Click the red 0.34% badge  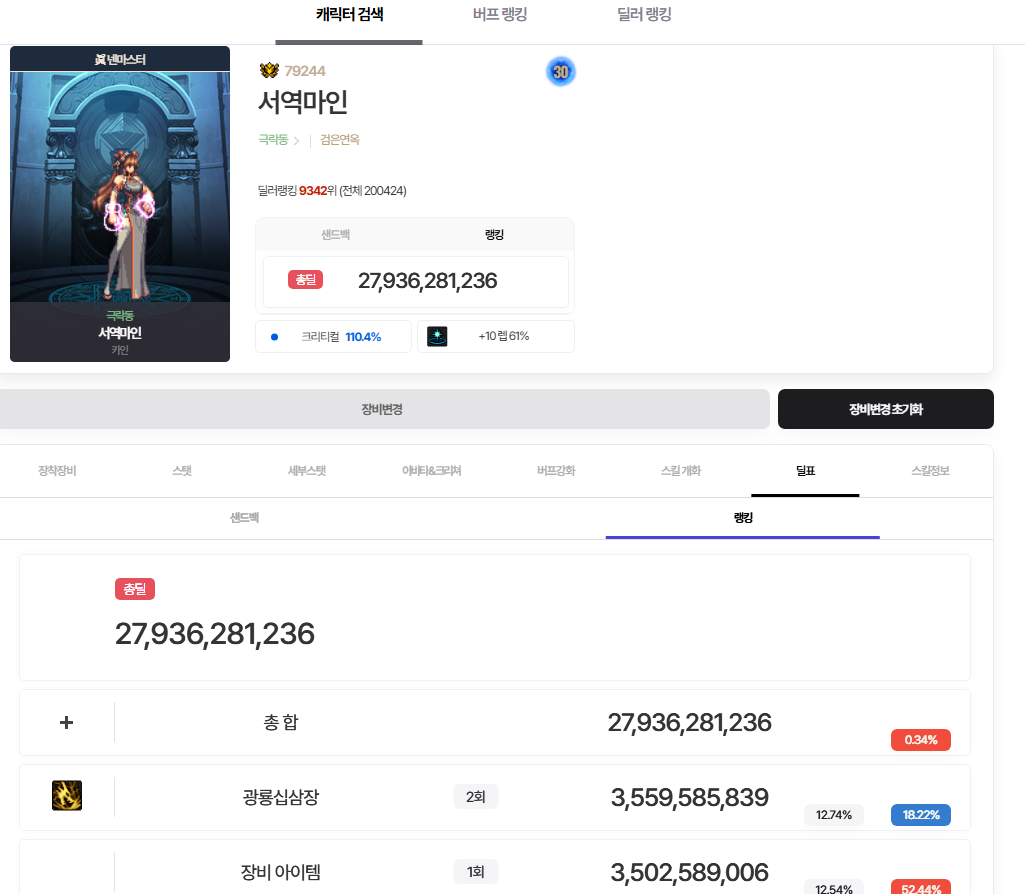pos(920,740)
